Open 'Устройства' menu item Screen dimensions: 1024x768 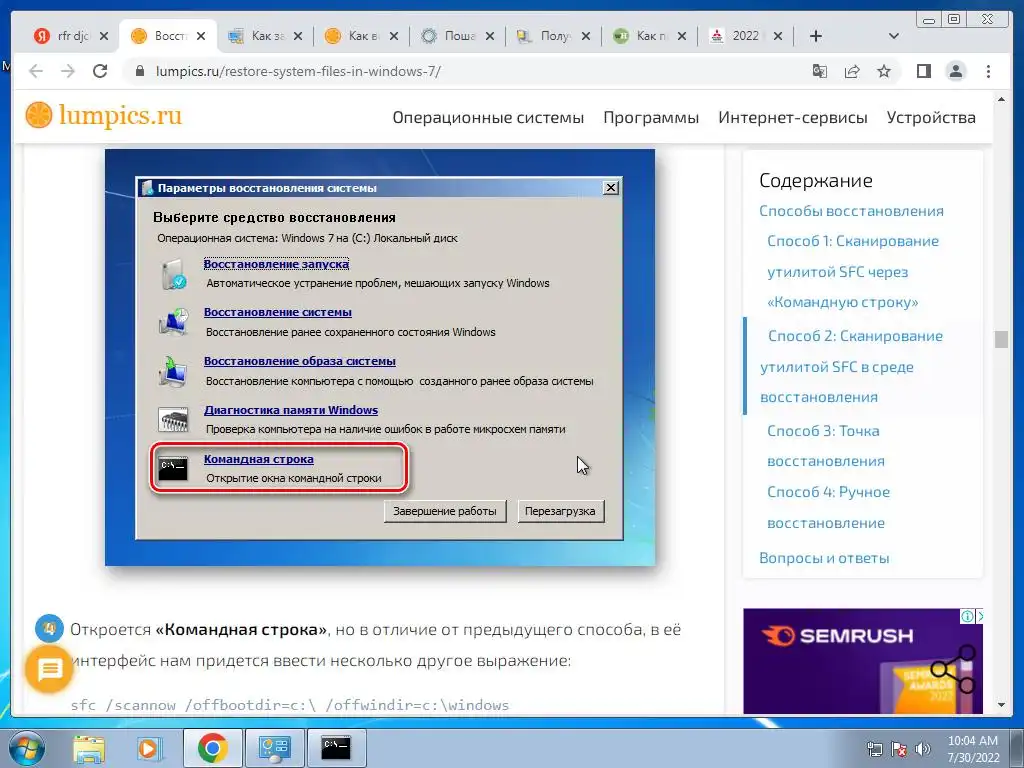[931, 118]
